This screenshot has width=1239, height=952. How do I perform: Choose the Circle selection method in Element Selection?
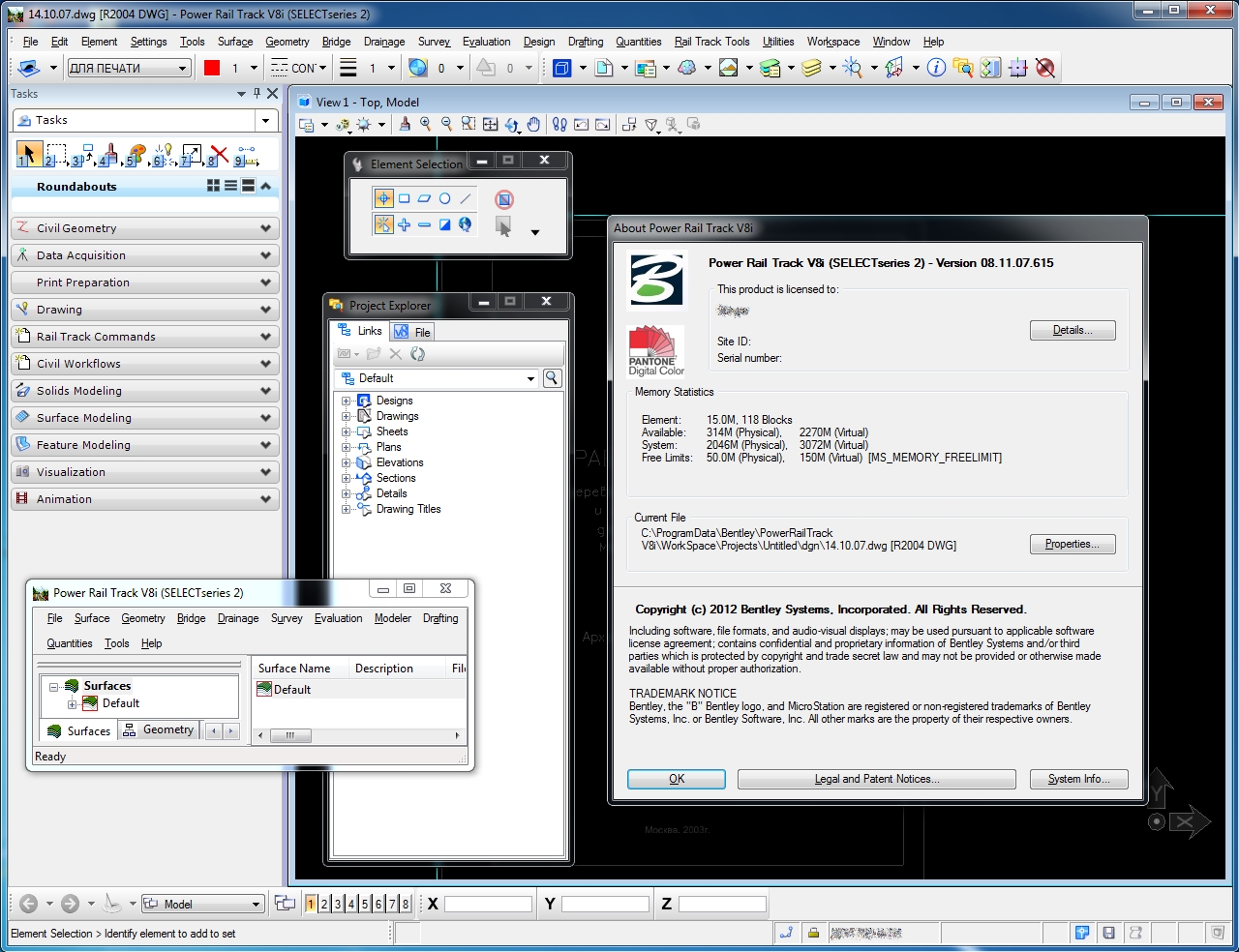tap(445, 199)
